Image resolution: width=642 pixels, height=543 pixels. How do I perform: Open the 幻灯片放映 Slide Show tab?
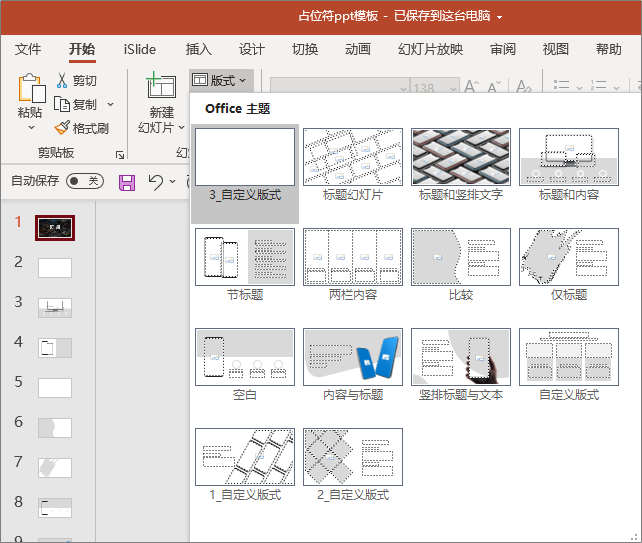[x=430, y=49]
